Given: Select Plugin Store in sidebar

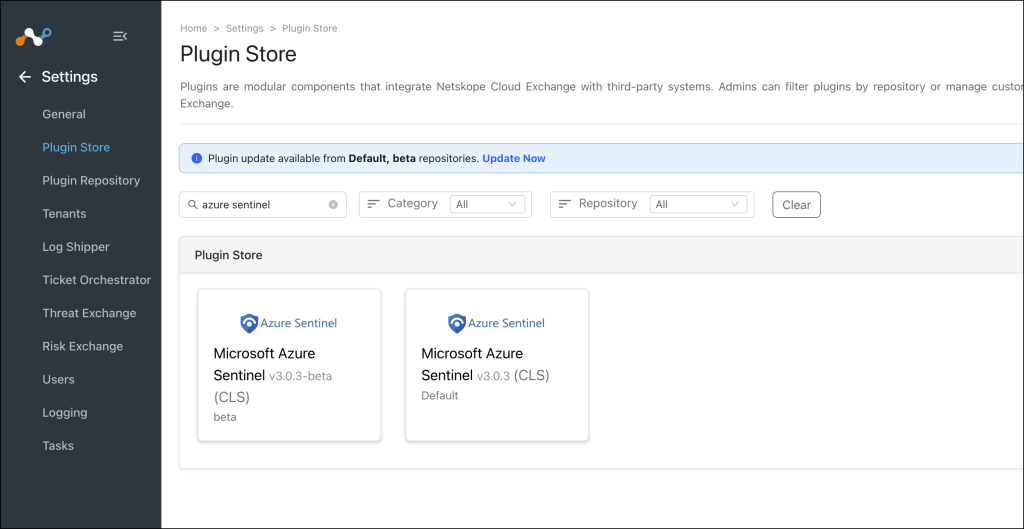Looking at the screenshot, I should [76, 148].
